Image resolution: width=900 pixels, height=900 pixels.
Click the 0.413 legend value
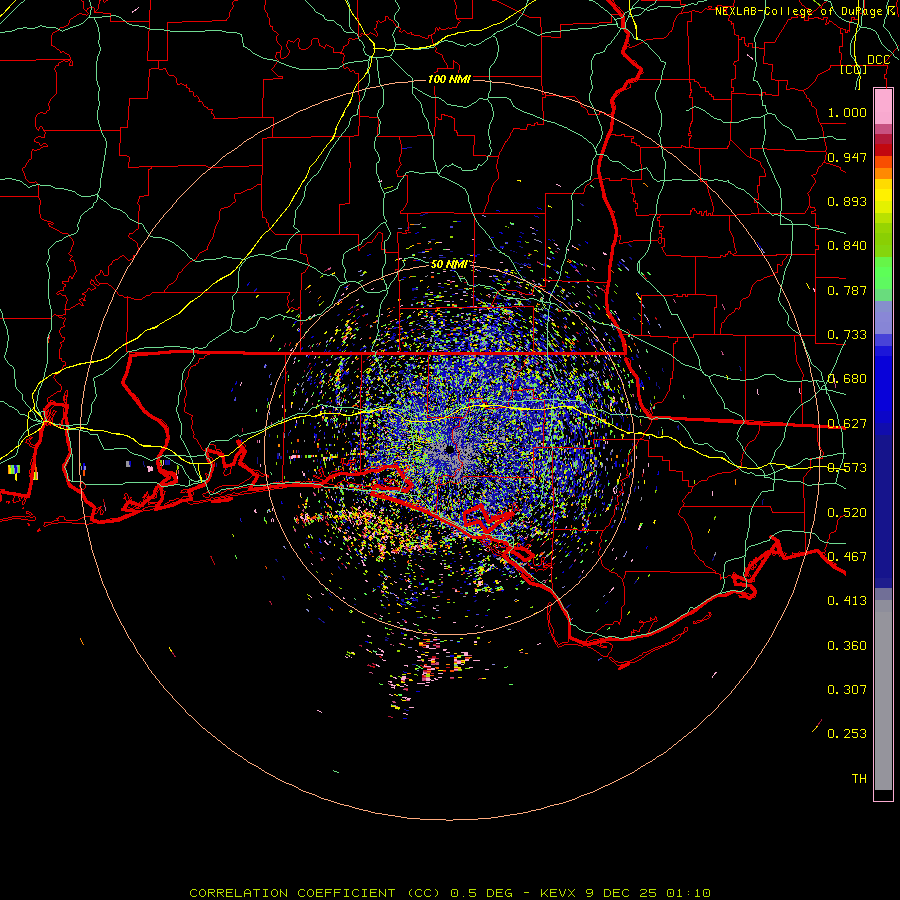847,601
